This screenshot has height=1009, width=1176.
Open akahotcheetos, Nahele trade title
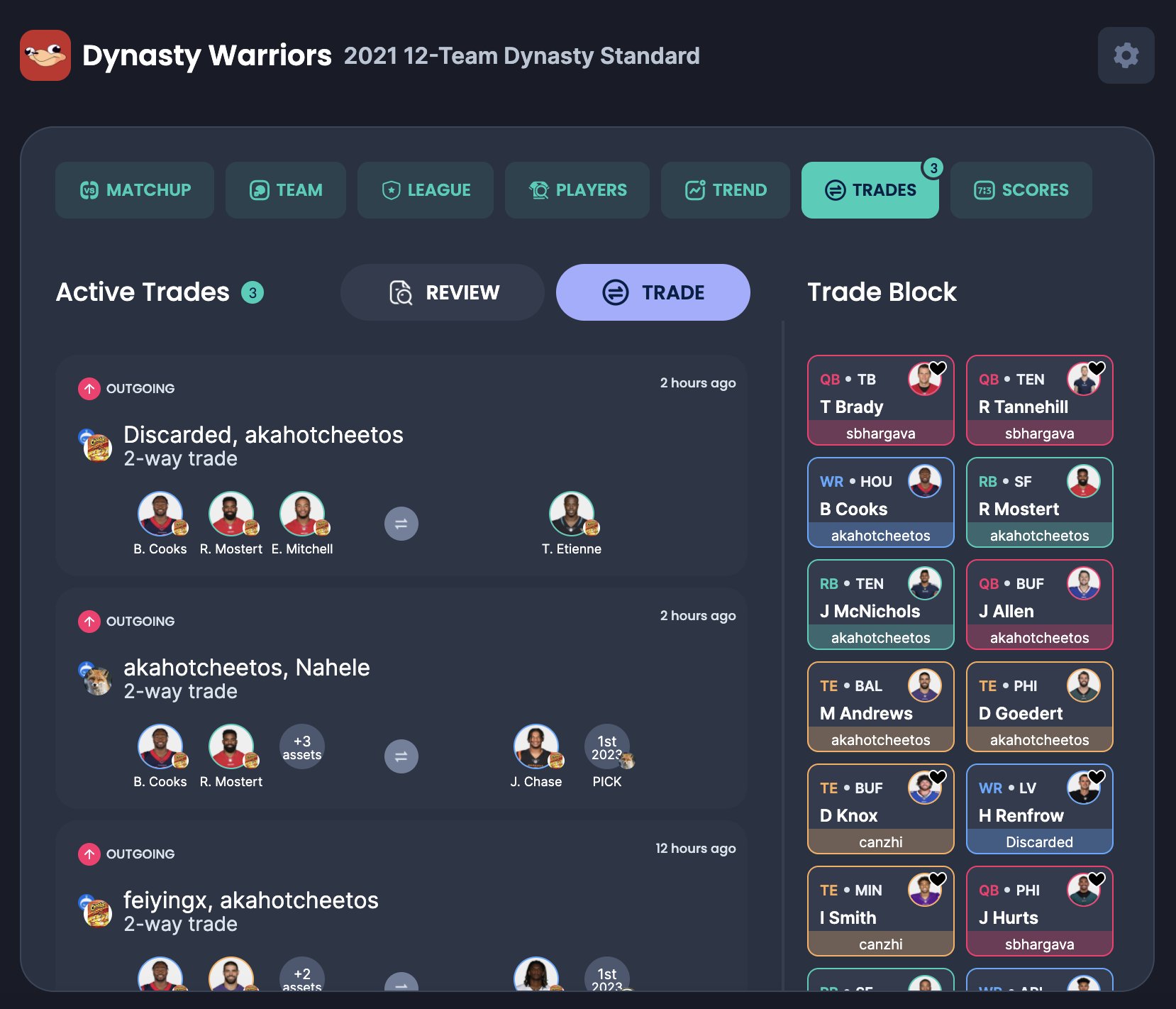(247, 668)
